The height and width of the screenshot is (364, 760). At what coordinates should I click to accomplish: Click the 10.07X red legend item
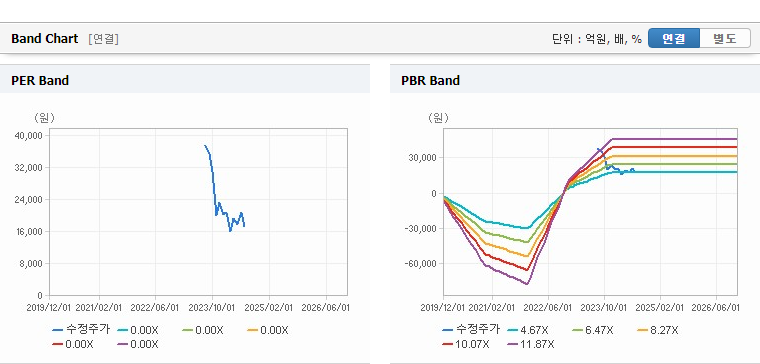tap(466, 345)
